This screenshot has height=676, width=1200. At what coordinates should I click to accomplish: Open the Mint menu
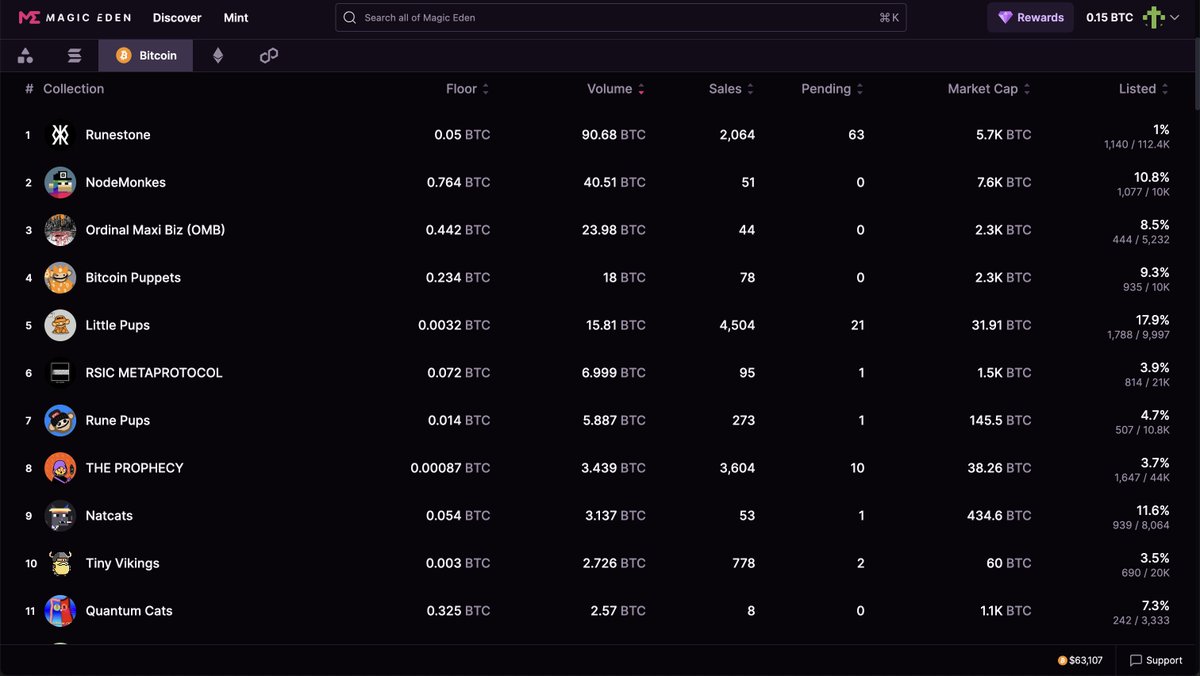(x=236, y=17)
